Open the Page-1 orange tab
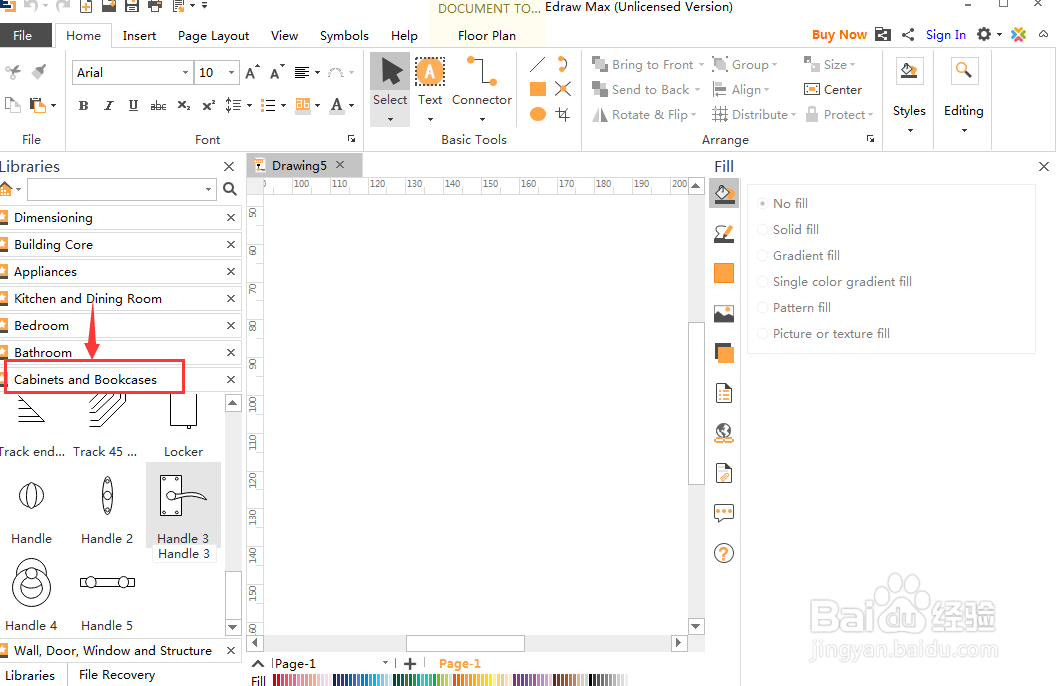The height and width of the screenshot is (686, 1056). pyautogui.click(x=459, y=664)
